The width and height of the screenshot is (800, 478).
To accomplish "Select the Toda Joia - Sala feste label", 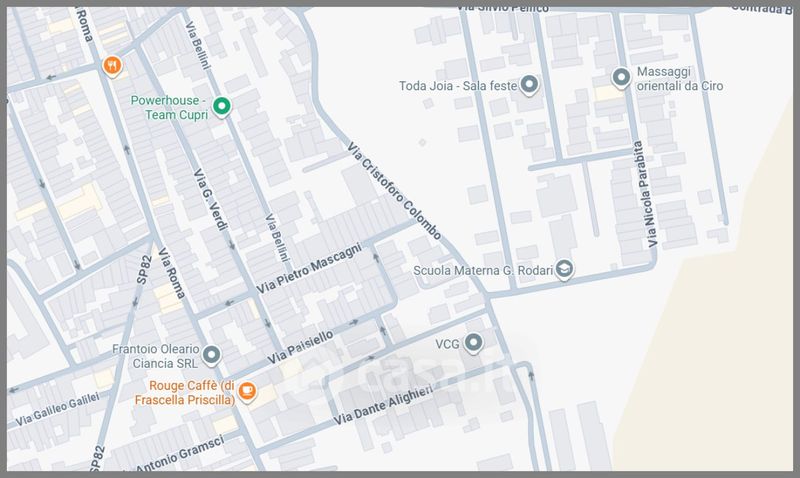I will (x=458, y=86).
